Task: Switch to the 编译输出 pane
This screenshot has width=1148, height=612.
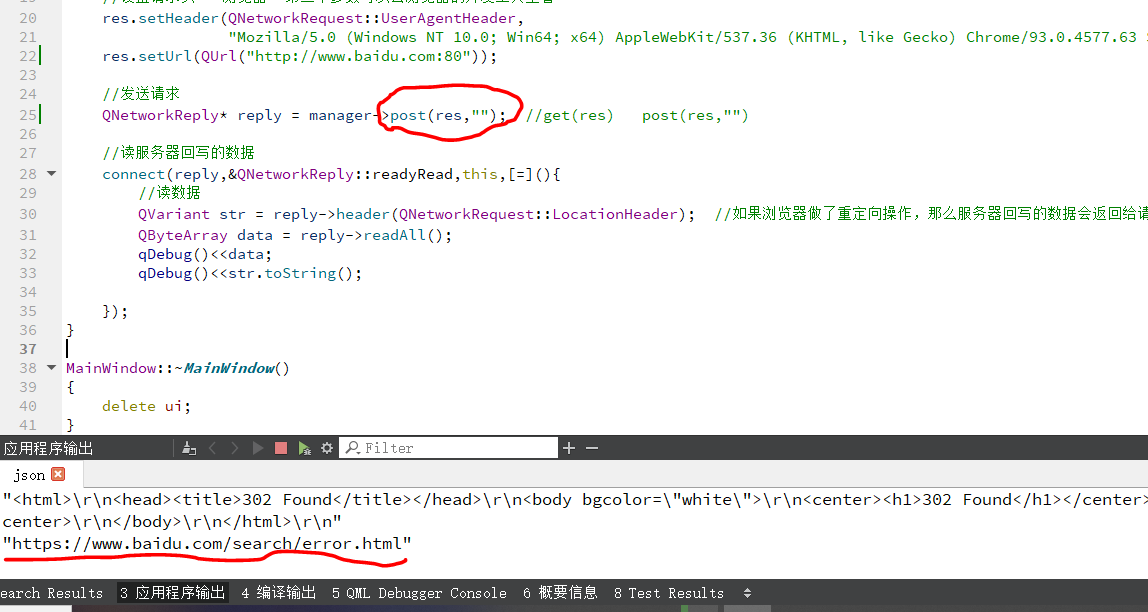Action: [x=278, y=592]
